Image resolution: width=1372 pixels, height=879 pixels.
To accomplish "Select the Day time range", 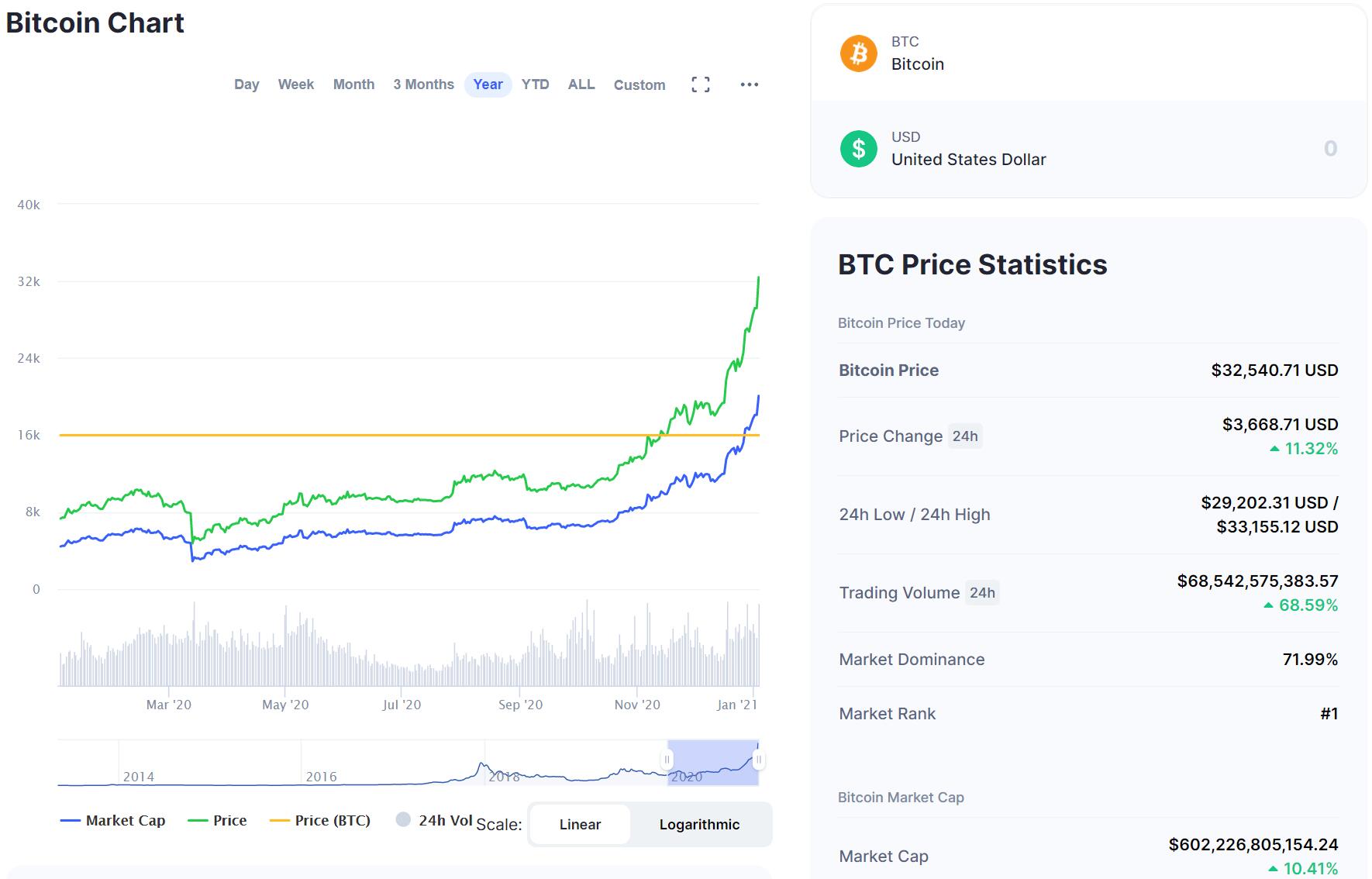I will coord(246,84).
